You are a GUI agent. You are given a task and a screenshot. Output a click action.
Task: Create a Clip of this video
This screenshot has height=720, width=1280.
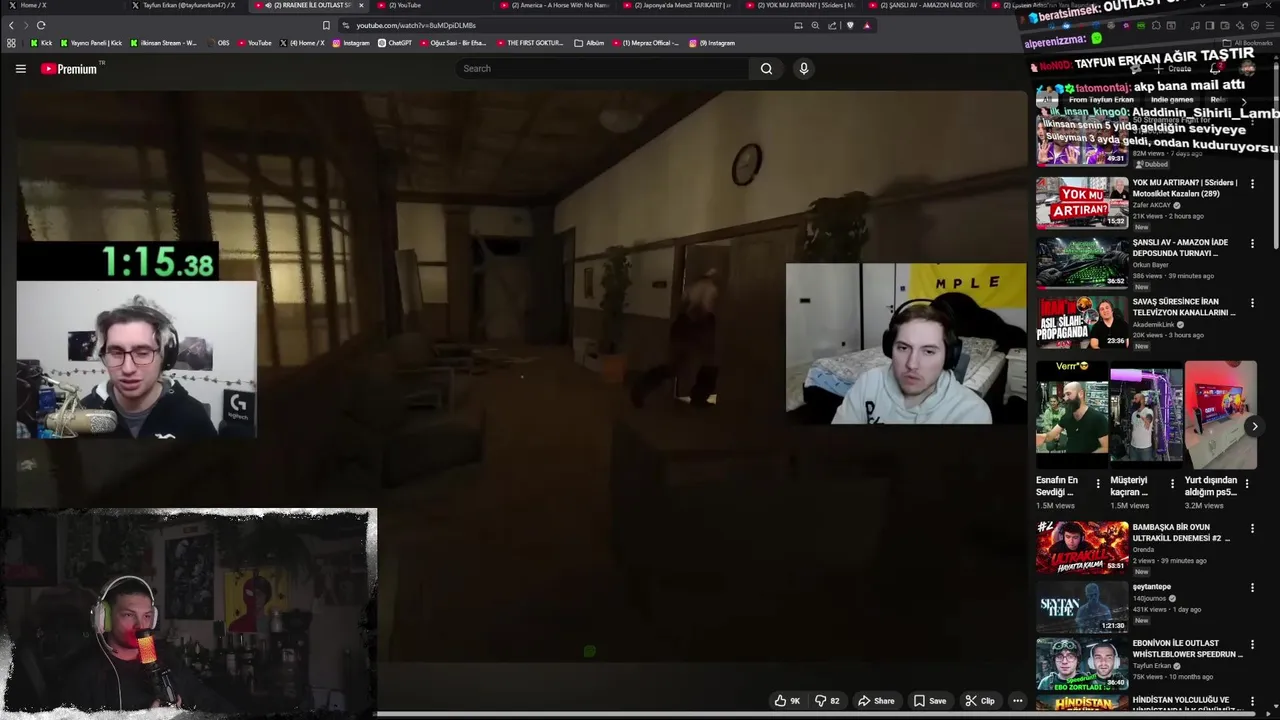pos(980,701)
